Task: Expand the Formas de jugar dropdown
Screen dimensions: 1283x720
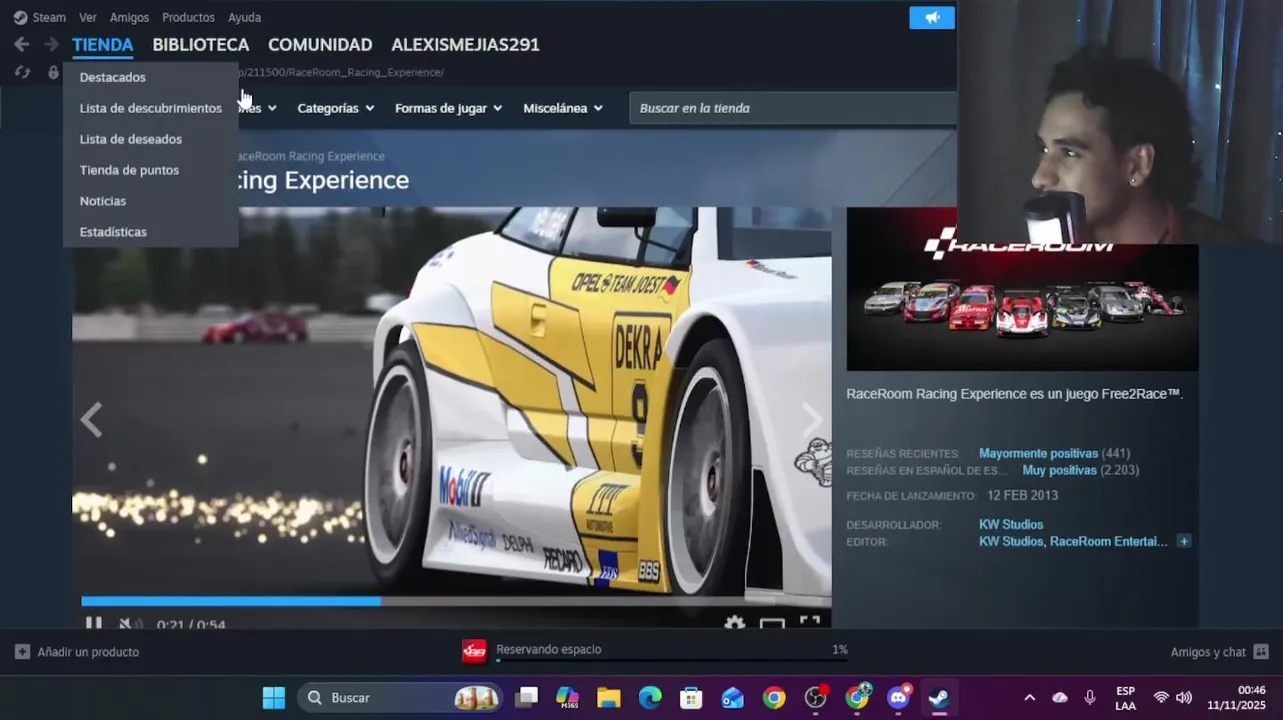Action: pos(448,108)
